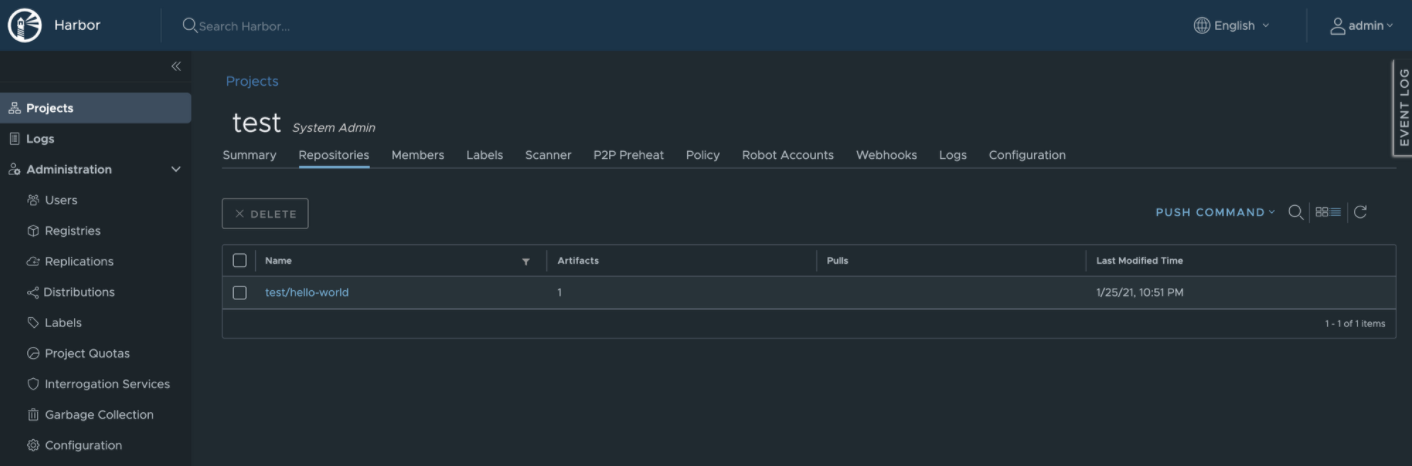Image resolution: width=1412 pixels, height=466 pixels.
Task: Click the Distributions share icon
Action: (33, 292)
